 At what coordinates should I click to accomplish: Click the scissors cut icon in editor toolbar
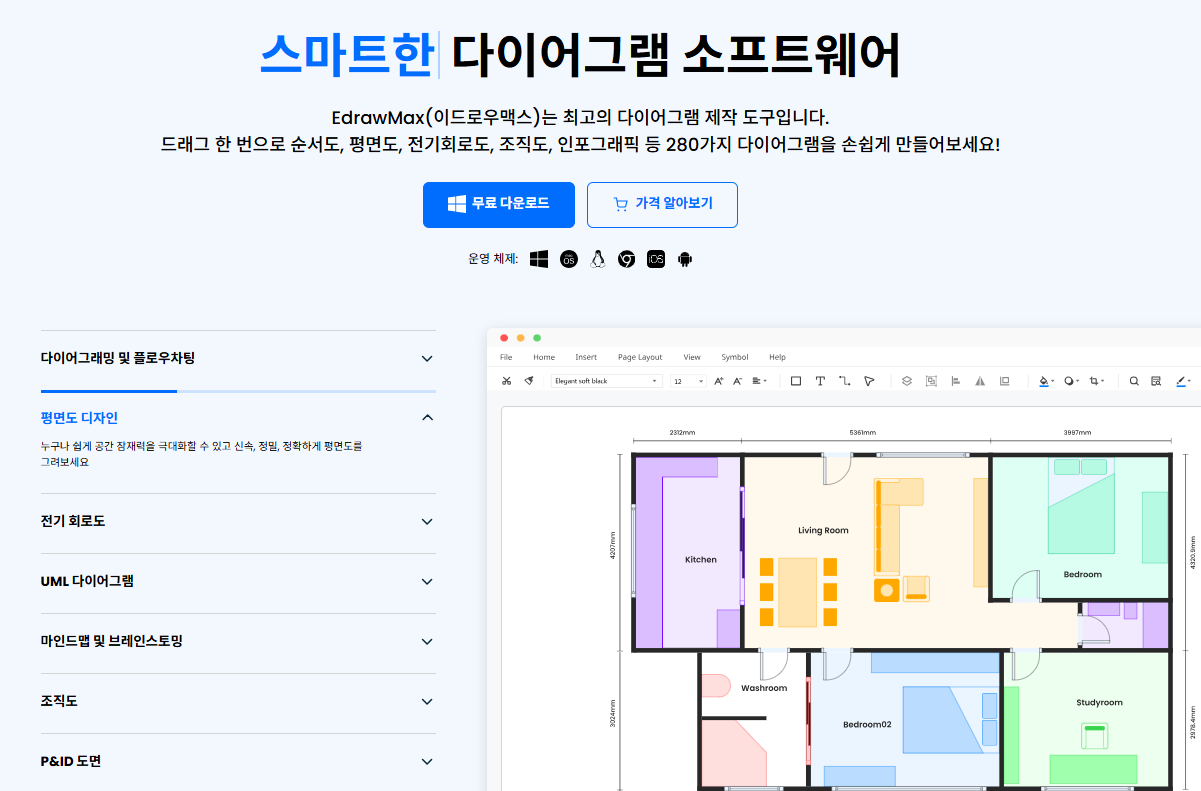pyautogui.click(x=507, y=381)
